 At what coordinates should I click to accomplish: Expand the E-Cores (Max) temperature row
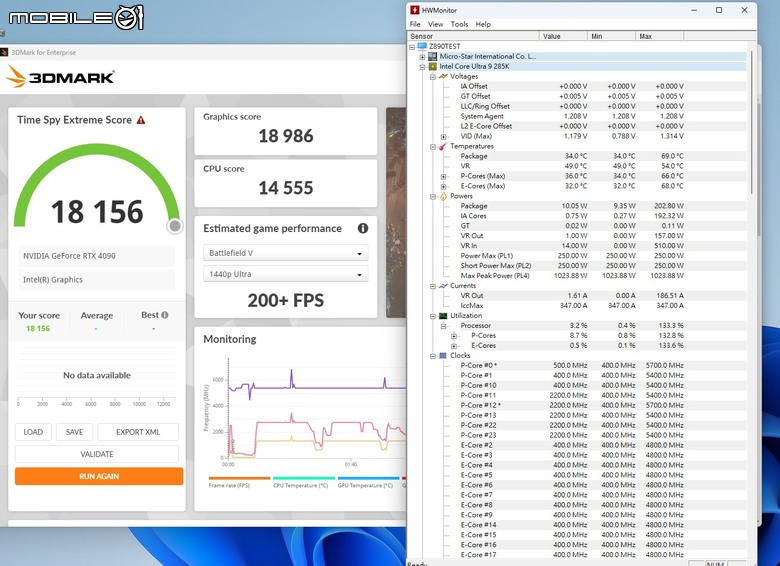[x=443, y=186]
